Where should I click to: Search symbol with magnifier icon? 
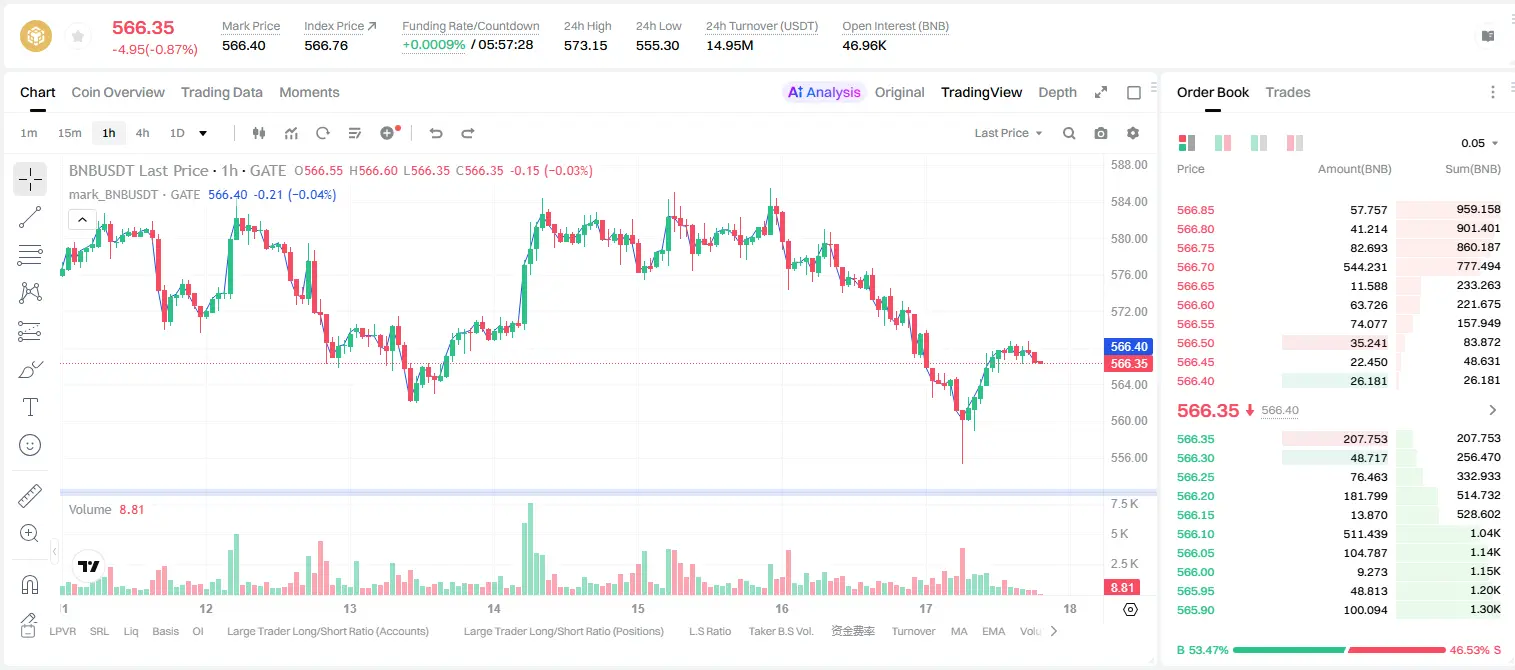(x=1069, y=133)
